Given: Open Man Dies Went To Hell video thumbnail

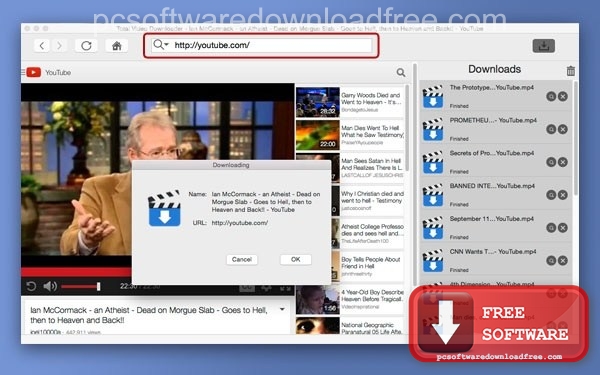Looking at the screenshot, I should pyautogui.click(x=318, y=135).
